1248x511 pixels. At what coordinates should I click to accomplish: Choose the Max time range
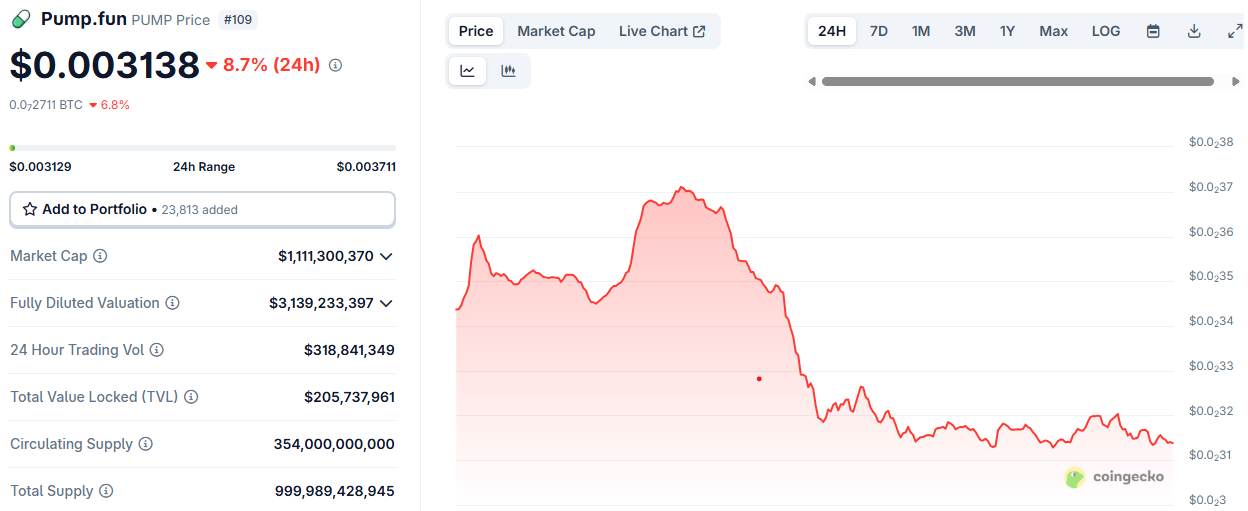pos(1054,31)
